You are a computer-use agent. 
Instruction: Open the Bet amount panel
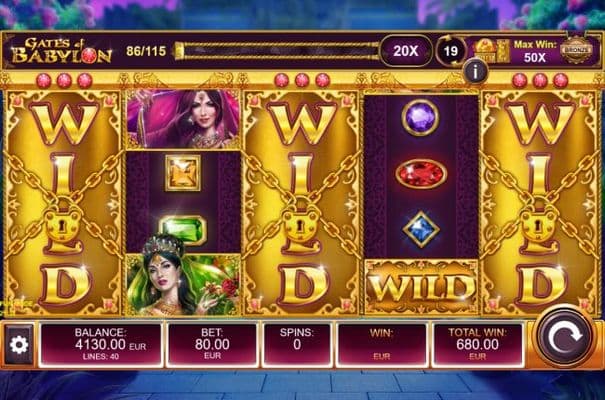coord(212,344)
